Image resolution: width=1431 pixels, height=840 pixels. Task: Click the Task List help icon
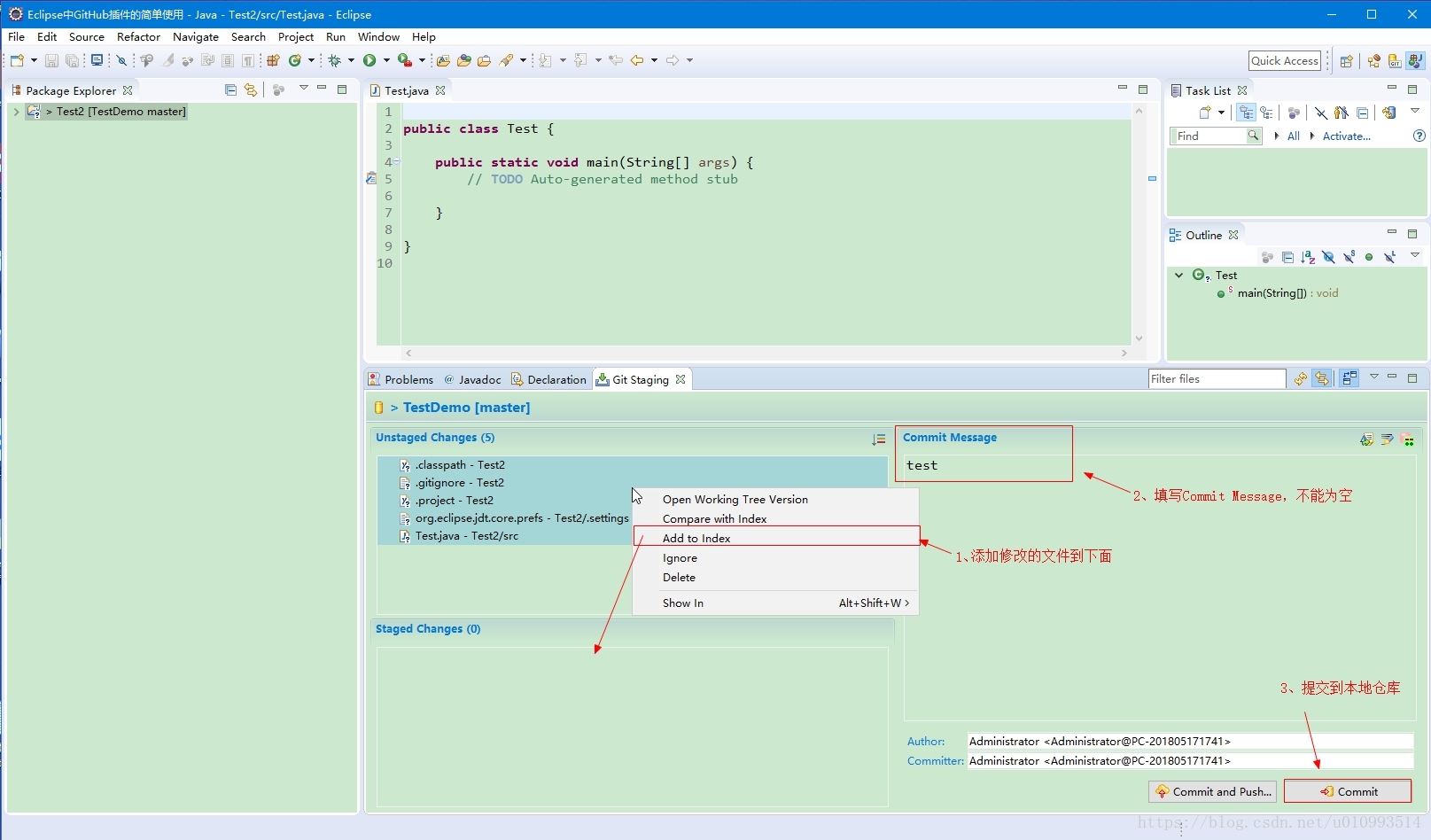tap(1419, 136)
